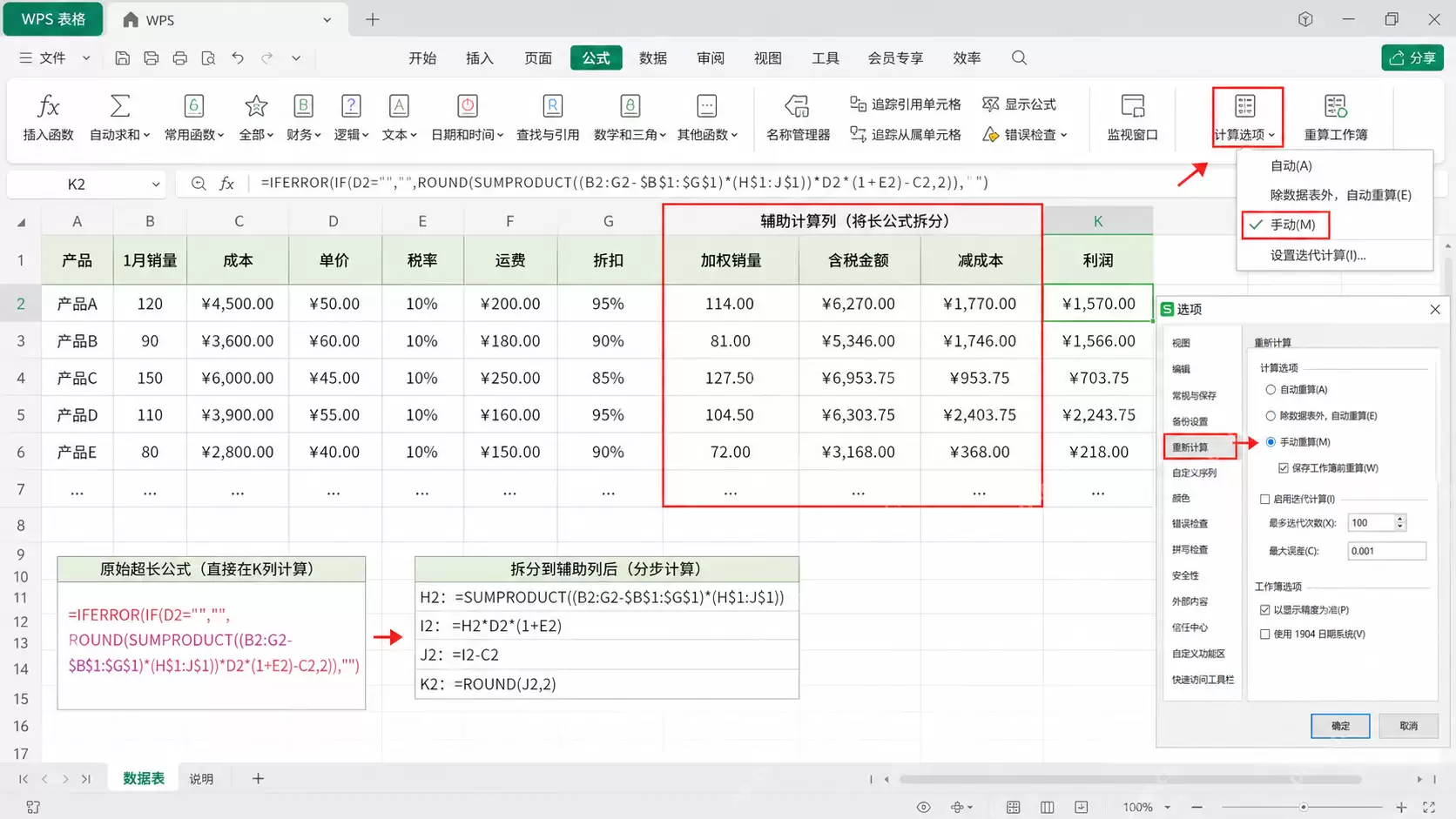The width and height of the screenshot is (1456, 819).
Task: Click the Save icon in quick toolbar
Action: [122, 58]
